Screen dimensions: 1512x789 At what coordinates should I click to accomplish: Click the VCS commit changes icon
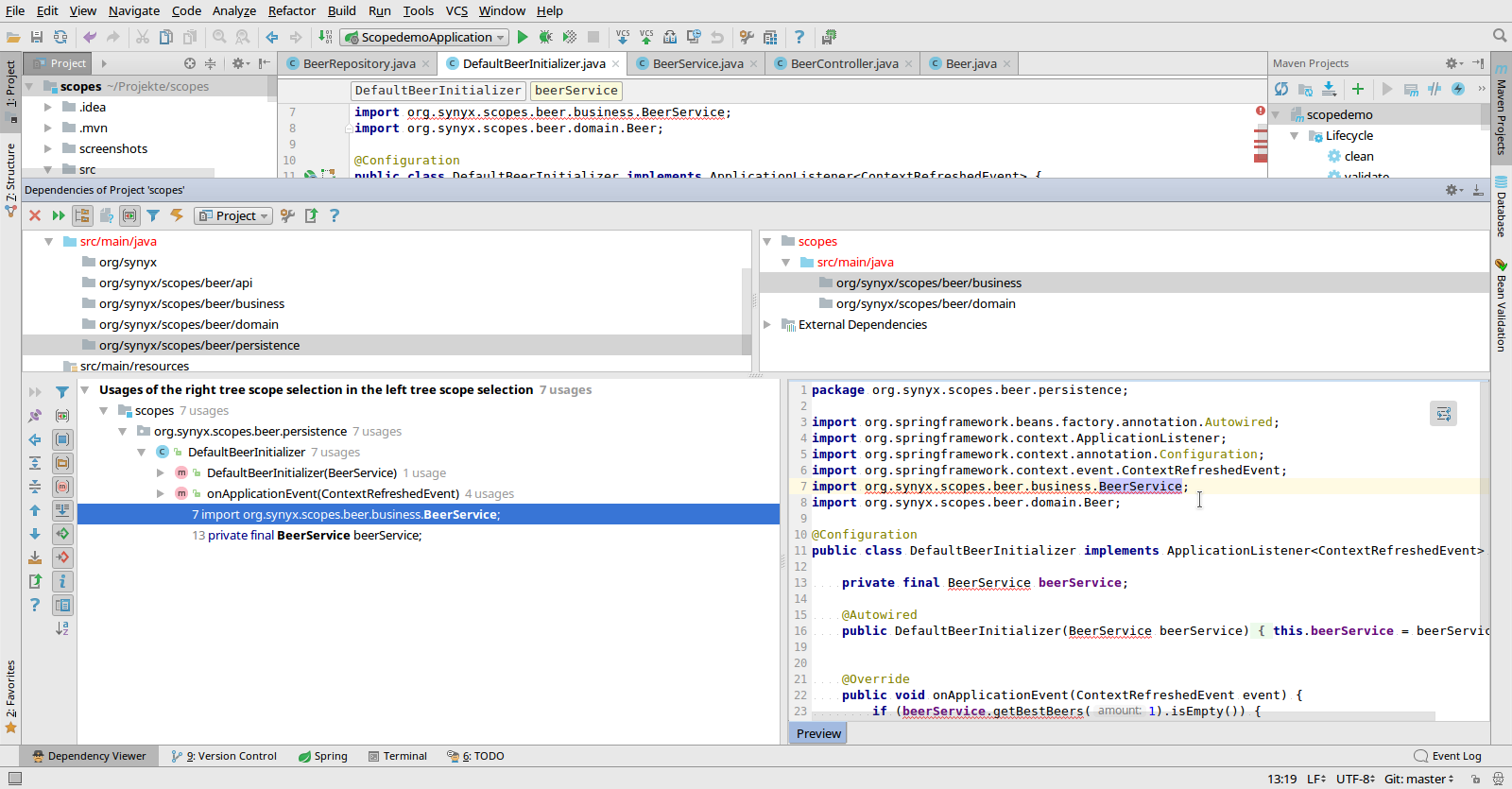[x=646, y=37]
